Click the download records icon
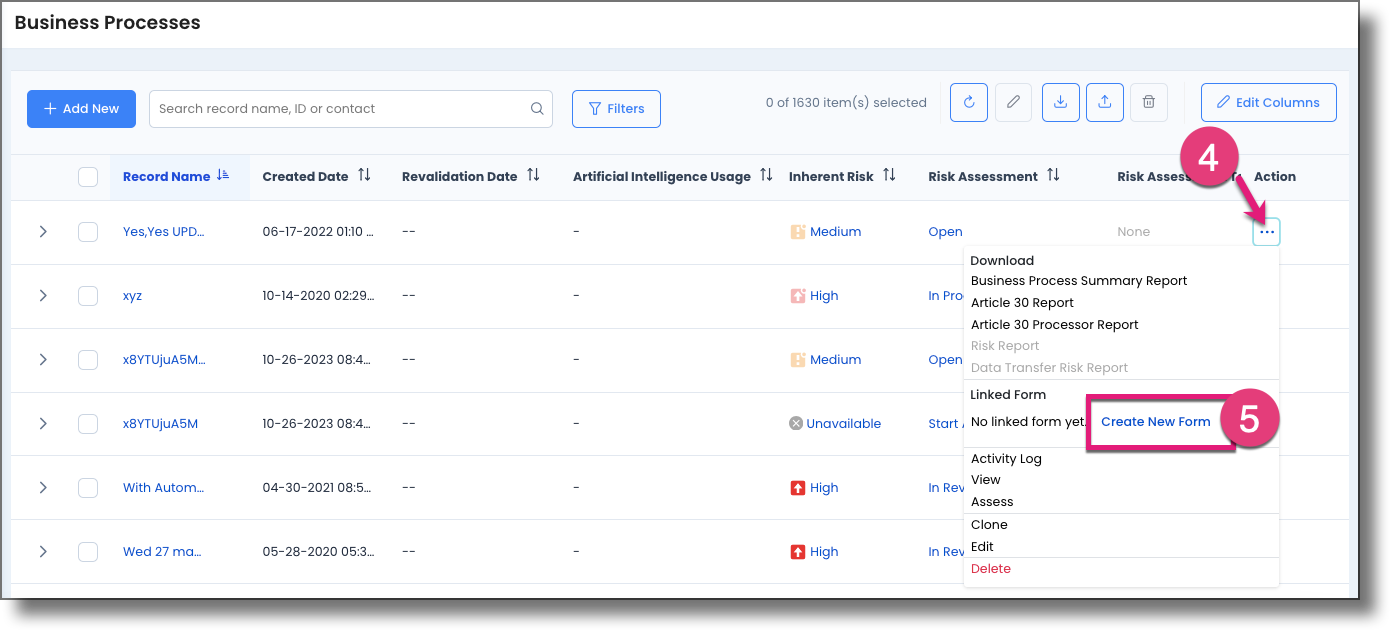1391x631 pixels. point(1060,102)
